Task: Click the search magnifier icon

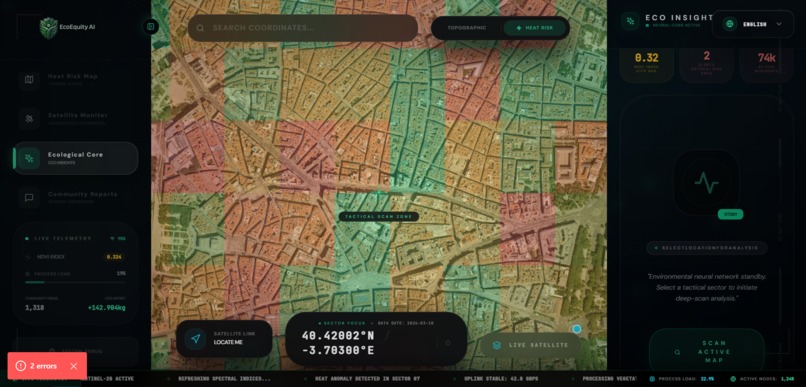Action: [x=200, y=28]
